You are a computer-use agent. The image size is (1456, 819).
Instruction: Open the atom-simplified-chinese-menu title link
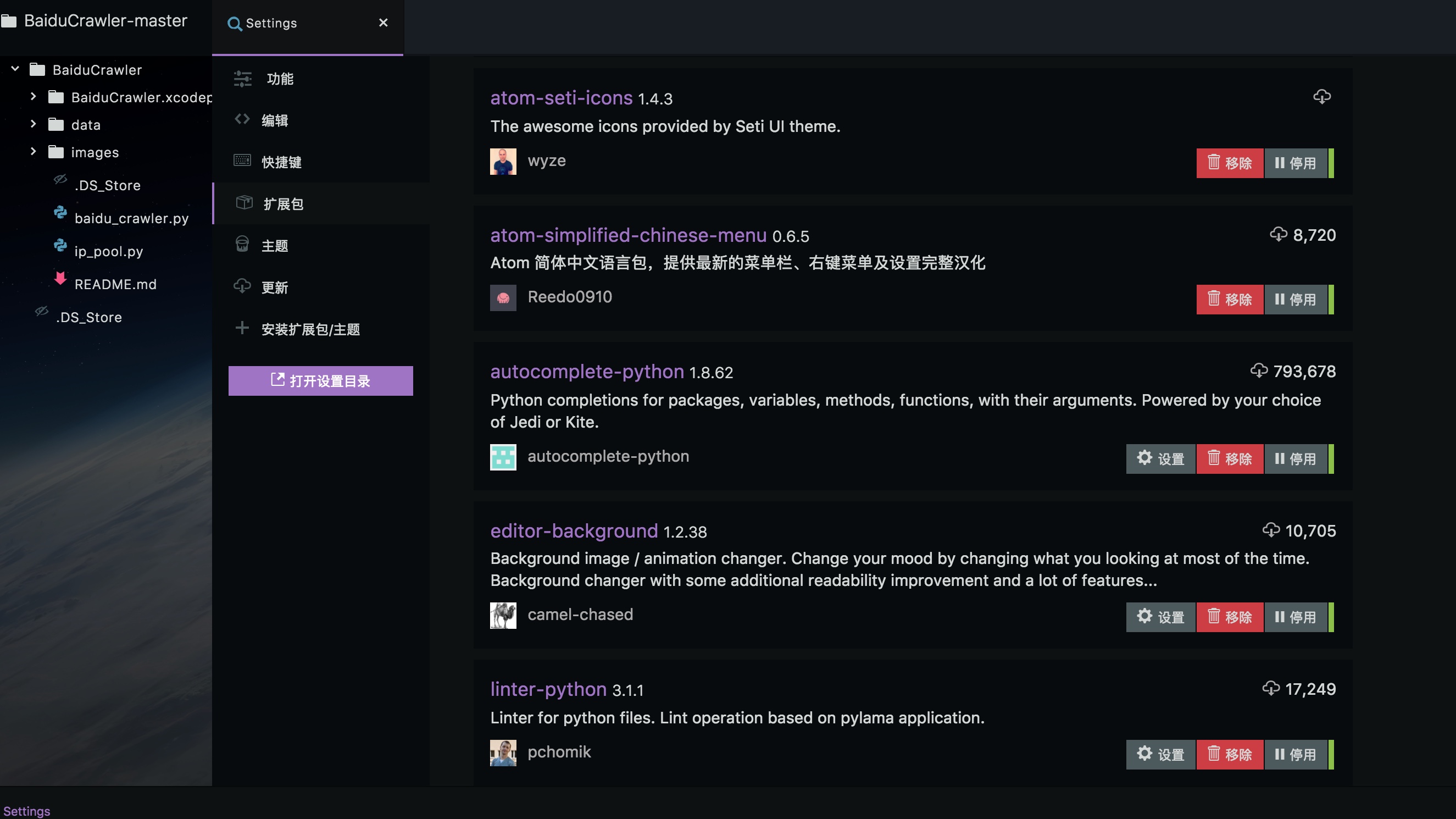click(629, 235)
